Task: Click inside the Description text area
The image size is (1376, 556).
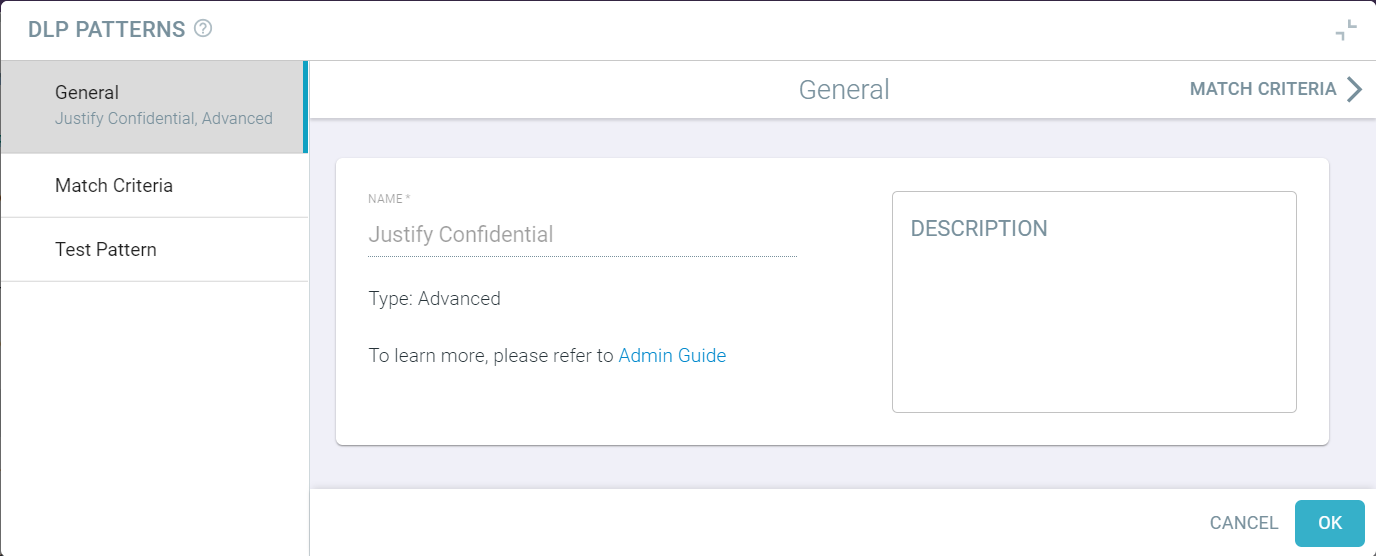Action: click(1094, 302)
